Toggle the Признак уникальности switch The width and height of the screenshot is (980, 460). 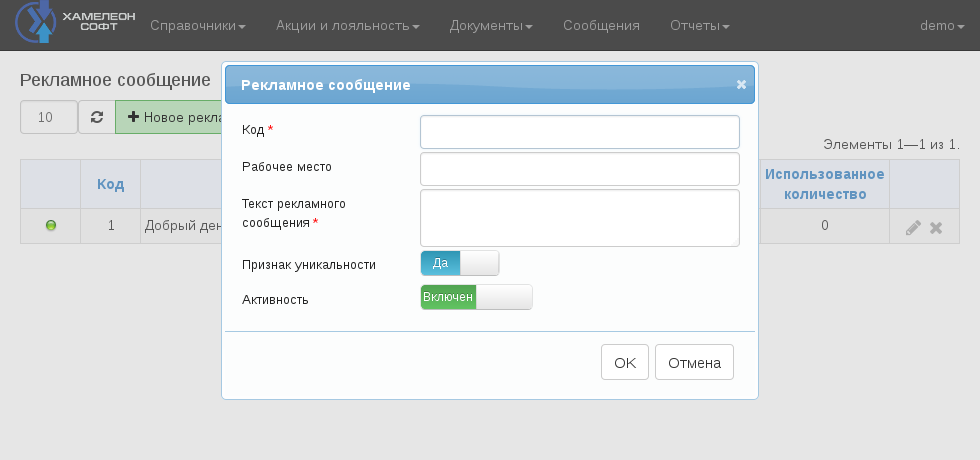pyautogui.click(x=460, y=263)
